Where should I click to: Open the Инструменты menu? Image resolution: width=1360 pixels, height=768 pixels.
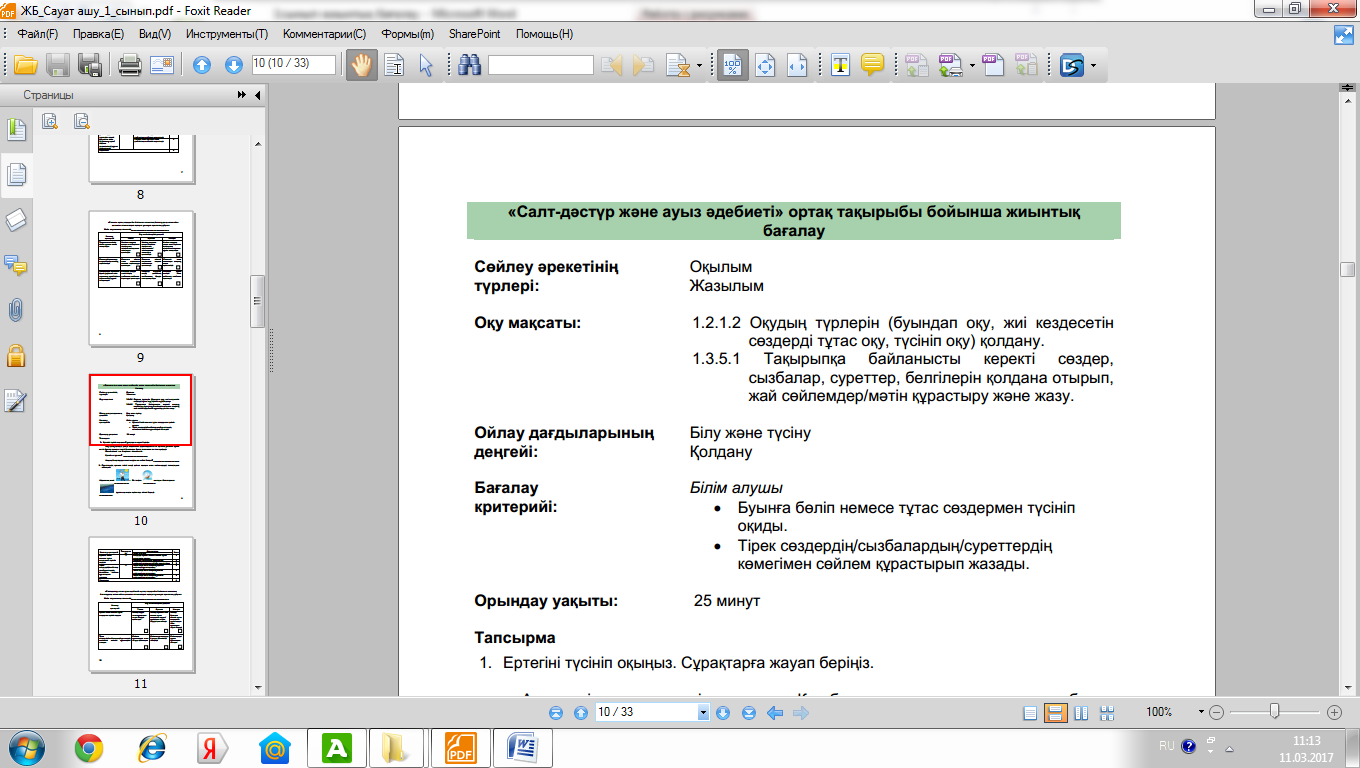tap(227, 34)
